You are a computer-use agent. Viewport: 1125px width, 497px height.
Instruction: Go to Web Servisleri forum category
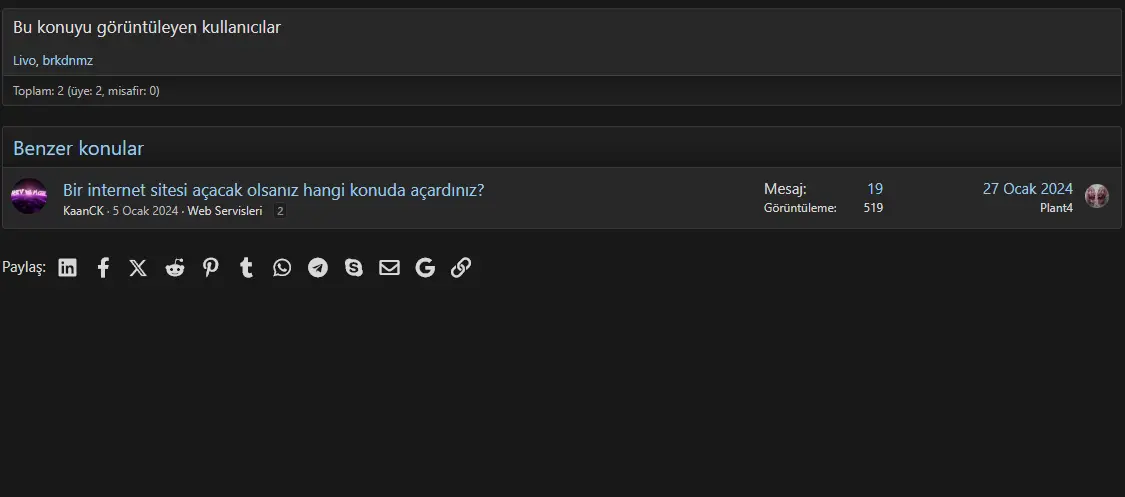(225, 211)
